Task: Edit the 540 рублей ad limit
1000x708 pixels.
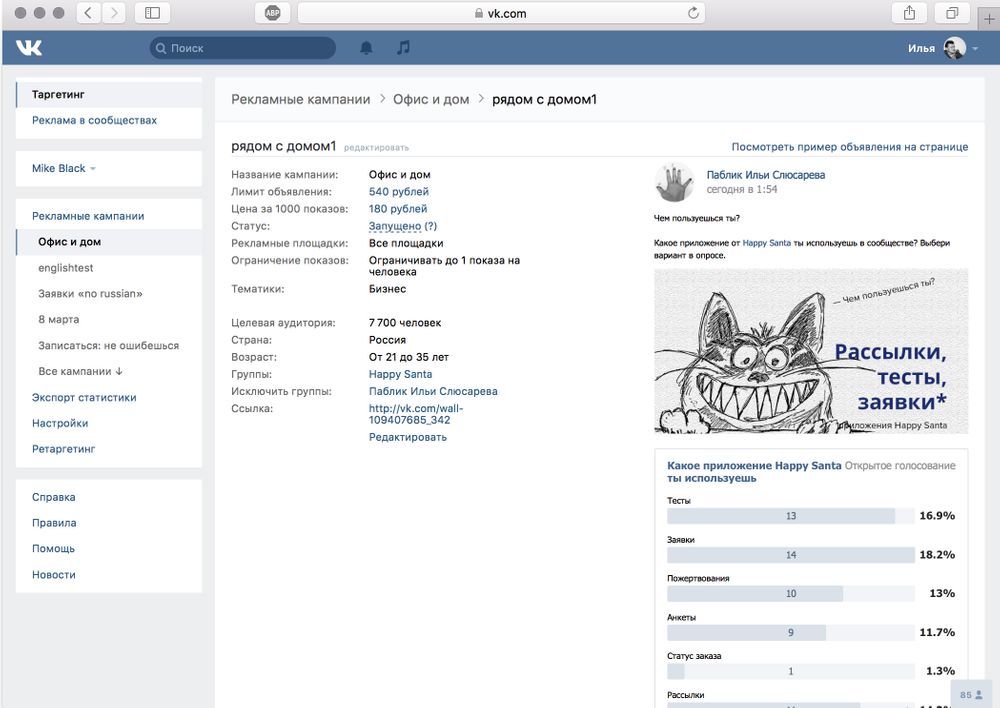Action: coord(399,191)
